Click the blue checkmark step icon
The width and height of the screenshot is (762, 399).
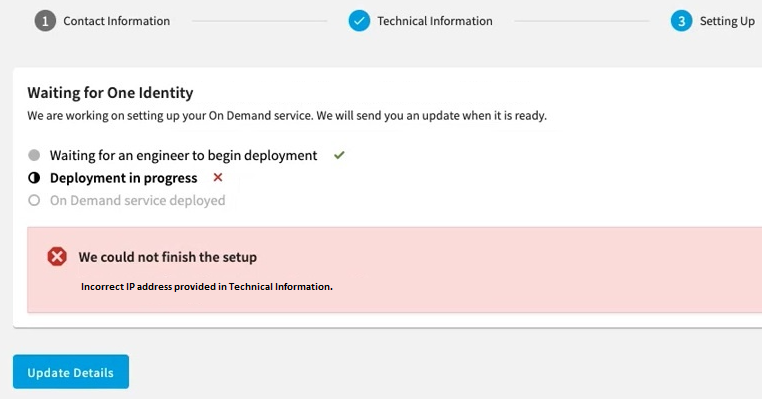coord(359,21)
